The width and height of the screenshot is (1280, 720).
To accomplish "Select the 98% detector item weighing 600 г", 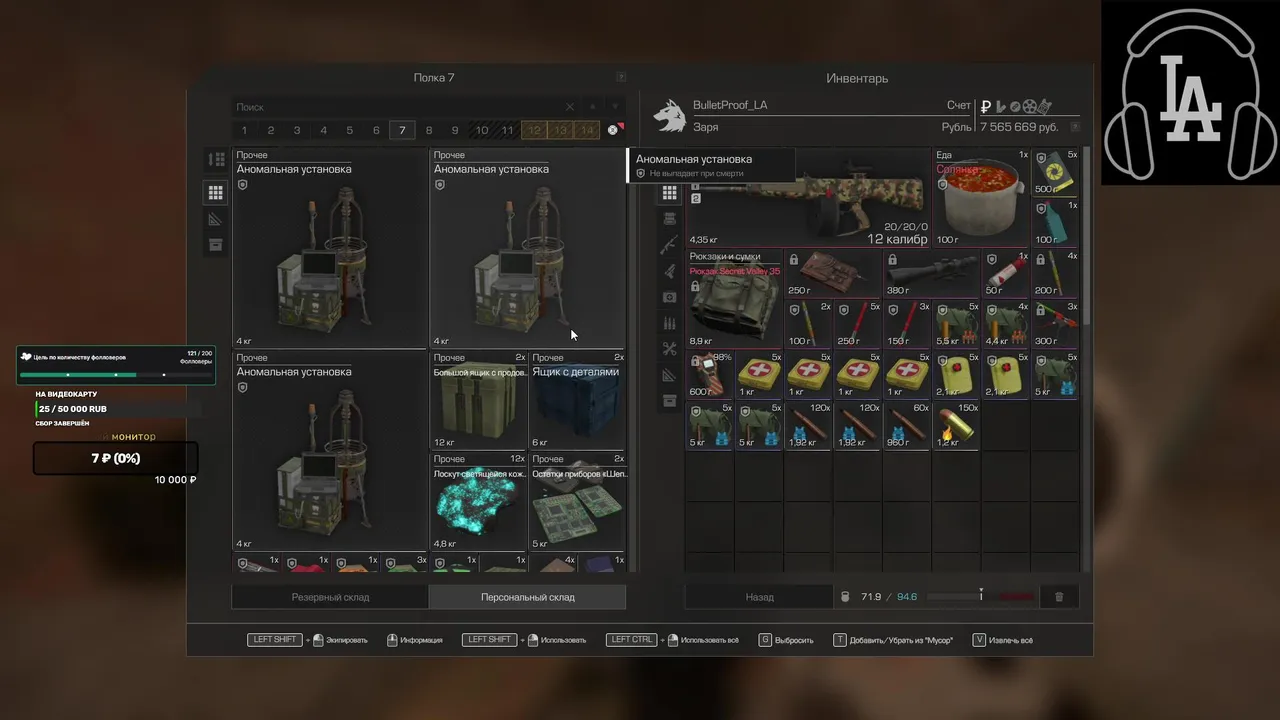I will (x=710, y=375).
